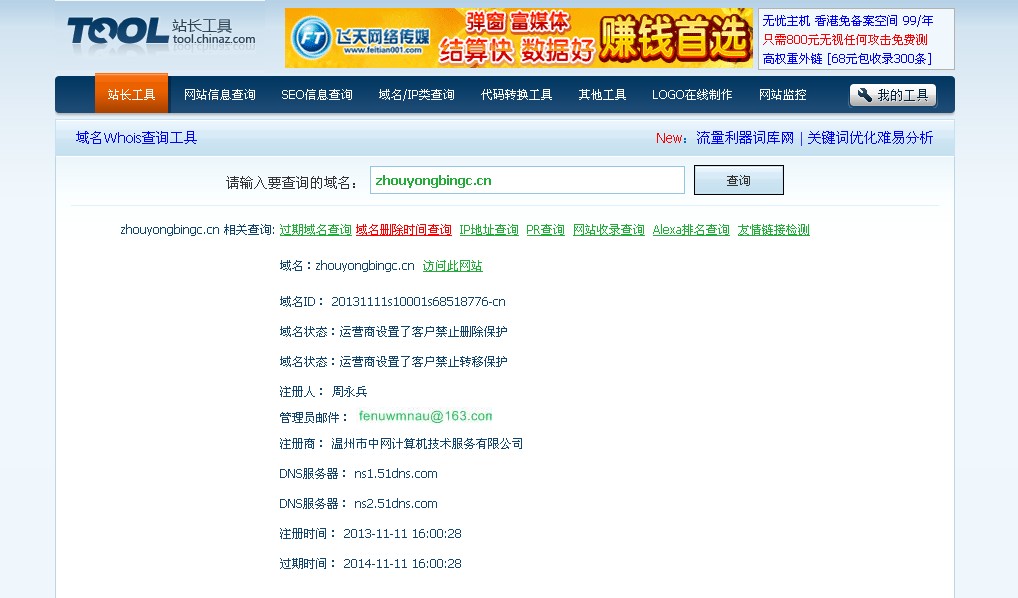This screenshot has width=1018, height=598.
Task: Click the 我的工具 button label
Action: [x=902, y=95]
